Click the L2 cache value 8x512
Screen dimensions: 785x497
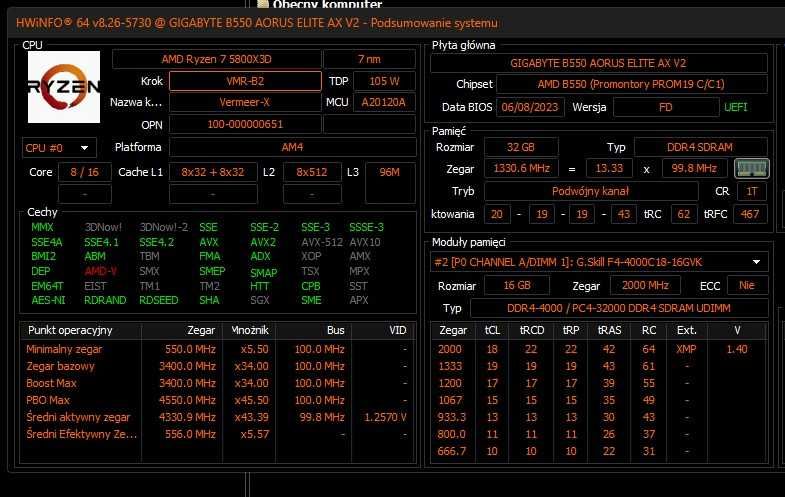[312, 172]
